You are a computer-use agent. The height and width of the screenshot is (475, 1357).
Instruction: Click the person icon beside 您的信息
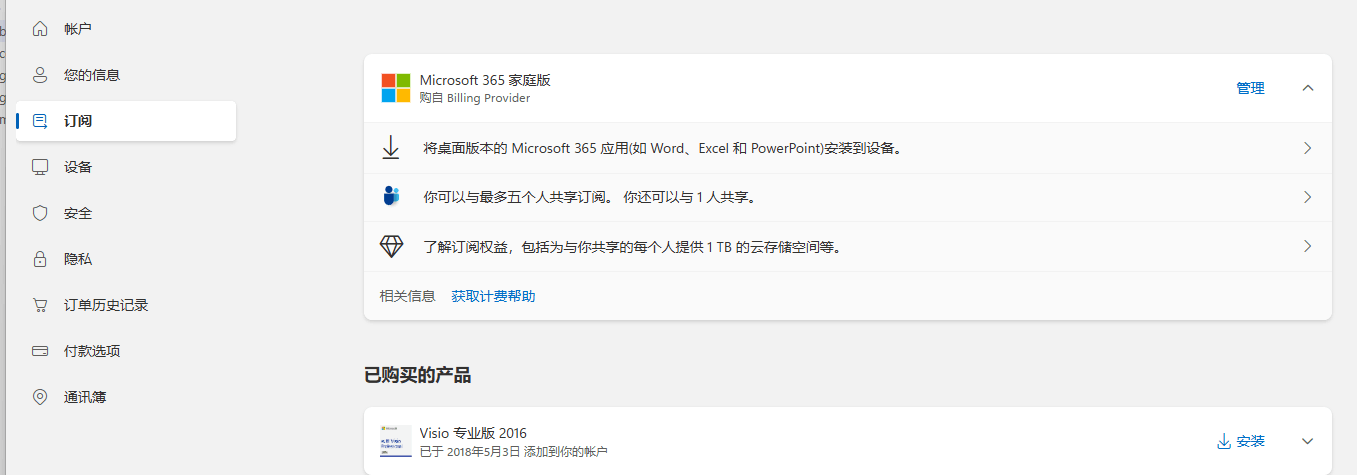coord(40,75)
